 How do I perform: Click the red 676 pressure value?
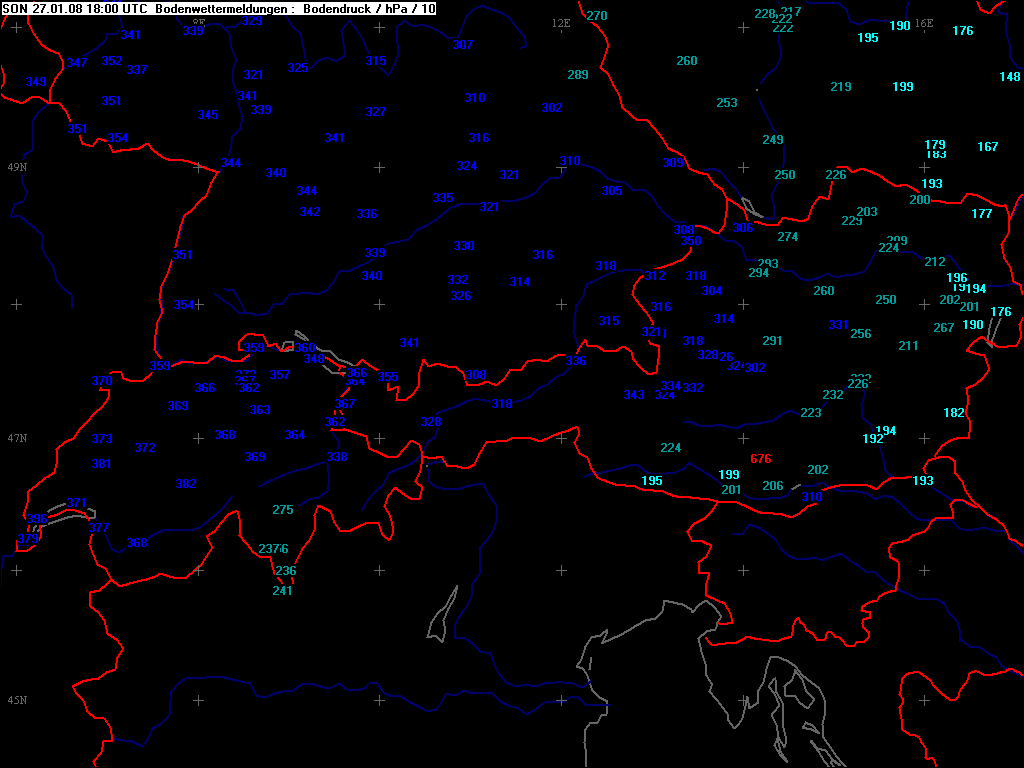coord(761,459)
